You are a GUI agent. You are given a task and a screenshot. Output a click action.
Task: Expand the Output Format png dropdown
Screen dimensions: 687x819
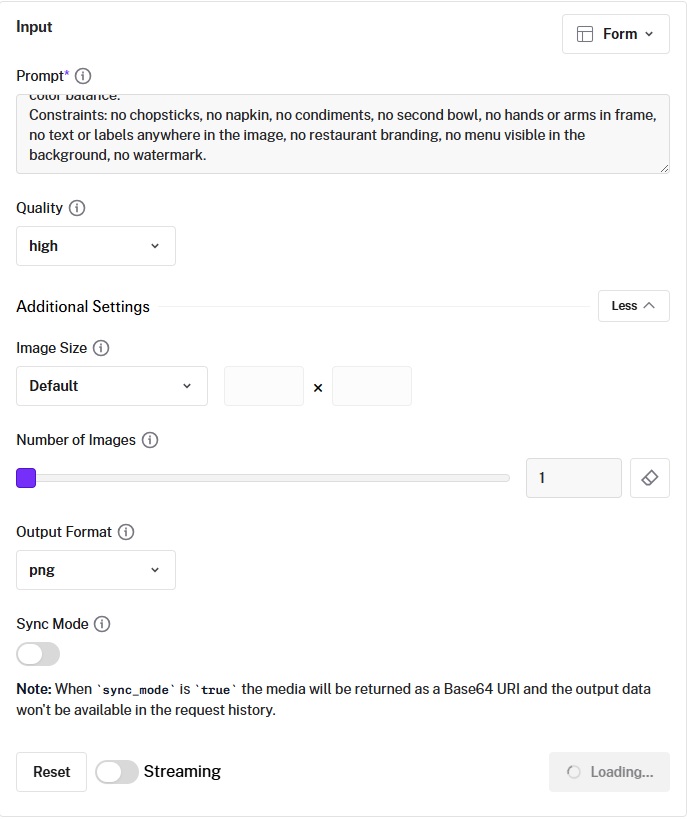(96, 570)
